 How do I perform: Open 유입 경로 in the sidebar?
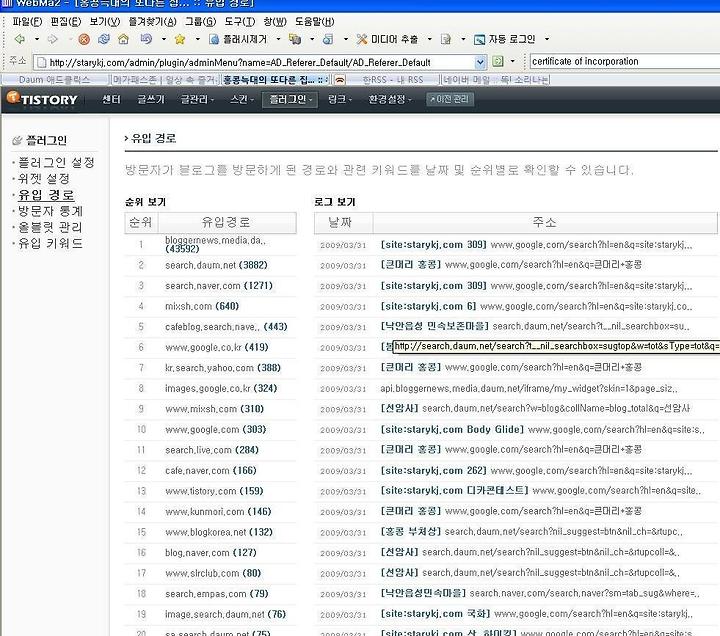46,195
